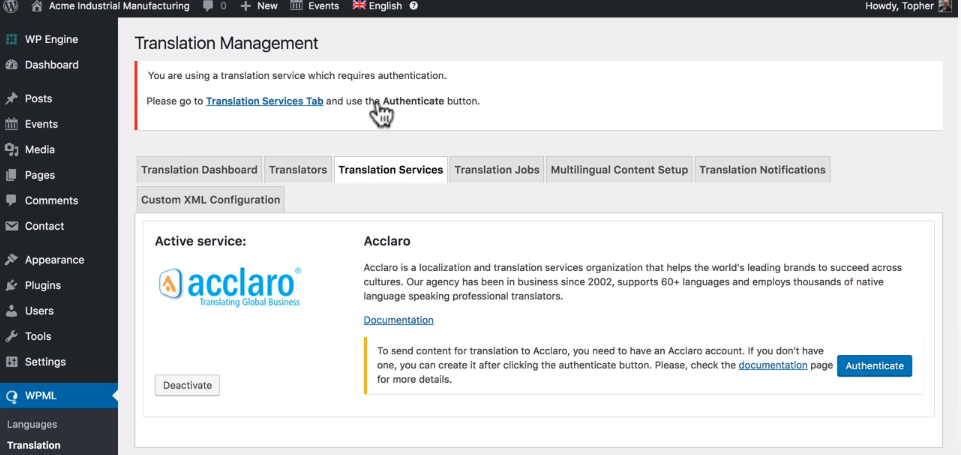
Task: Click the blue Authenticate button
Action: pos(875,366)
